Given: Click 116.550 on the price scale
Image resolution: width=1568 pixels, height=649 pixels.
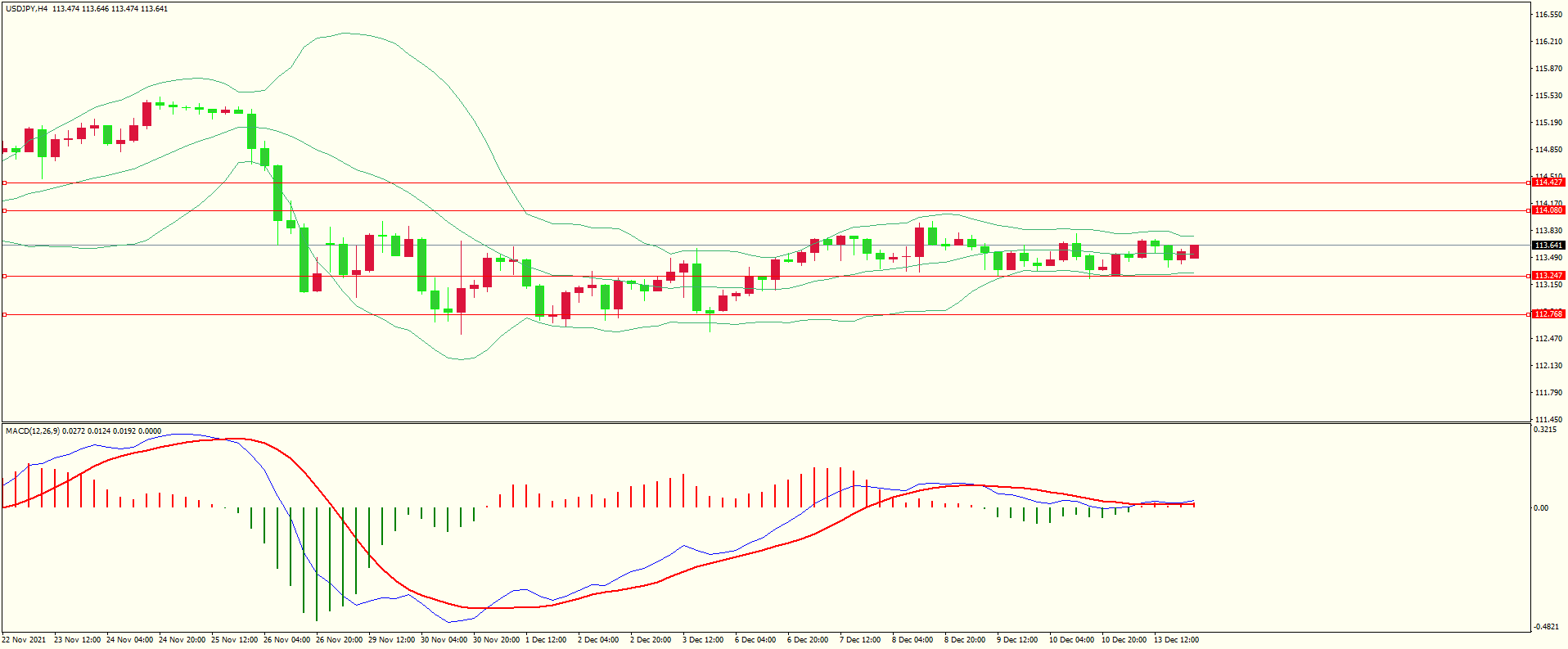Looking at the screenshot, I should (1548, 15).
